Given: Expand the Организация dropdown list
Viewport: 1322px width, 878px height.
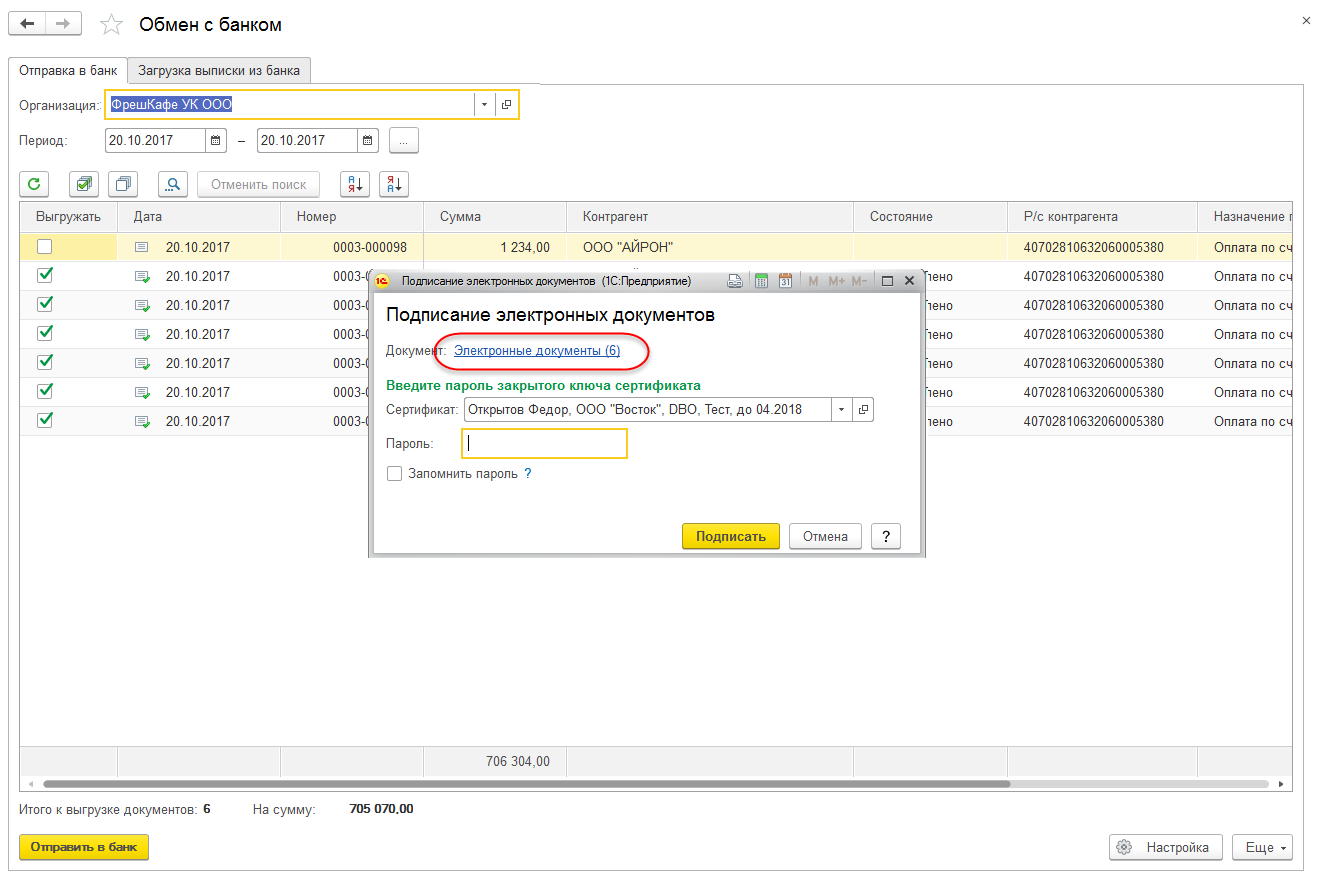Looking at the screenshot, I should 484,105.
